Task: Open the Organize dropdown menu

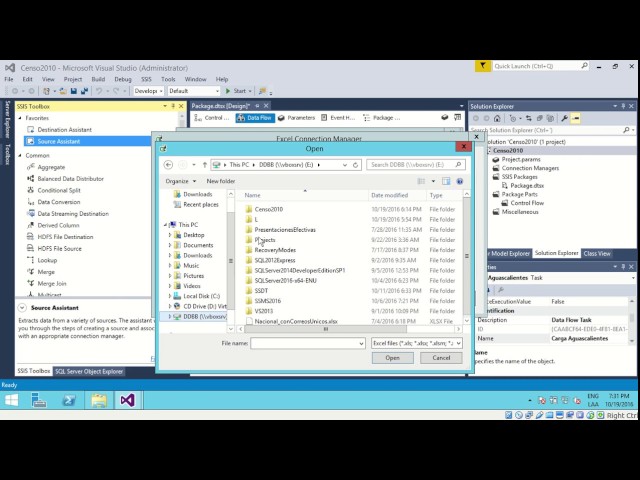Action: [x=180, y=181]
